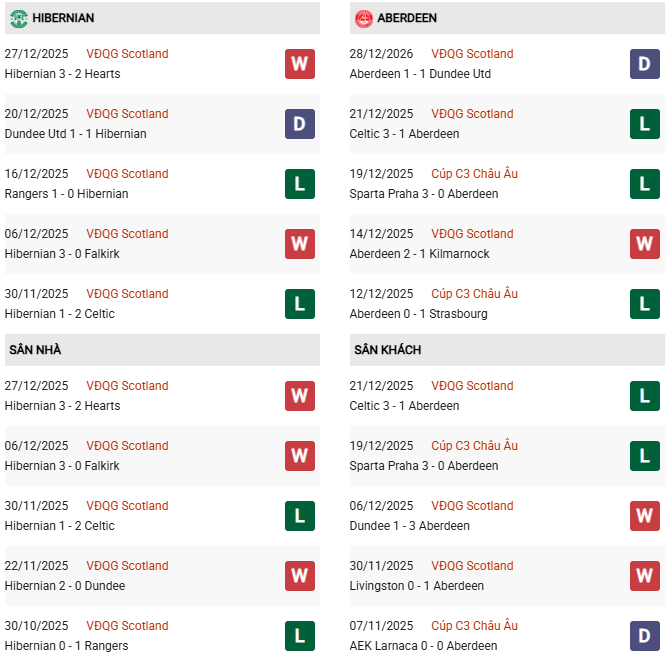Click the Aberdeen club crest icon
The image size is (666, 660).
tap(363, 18)
